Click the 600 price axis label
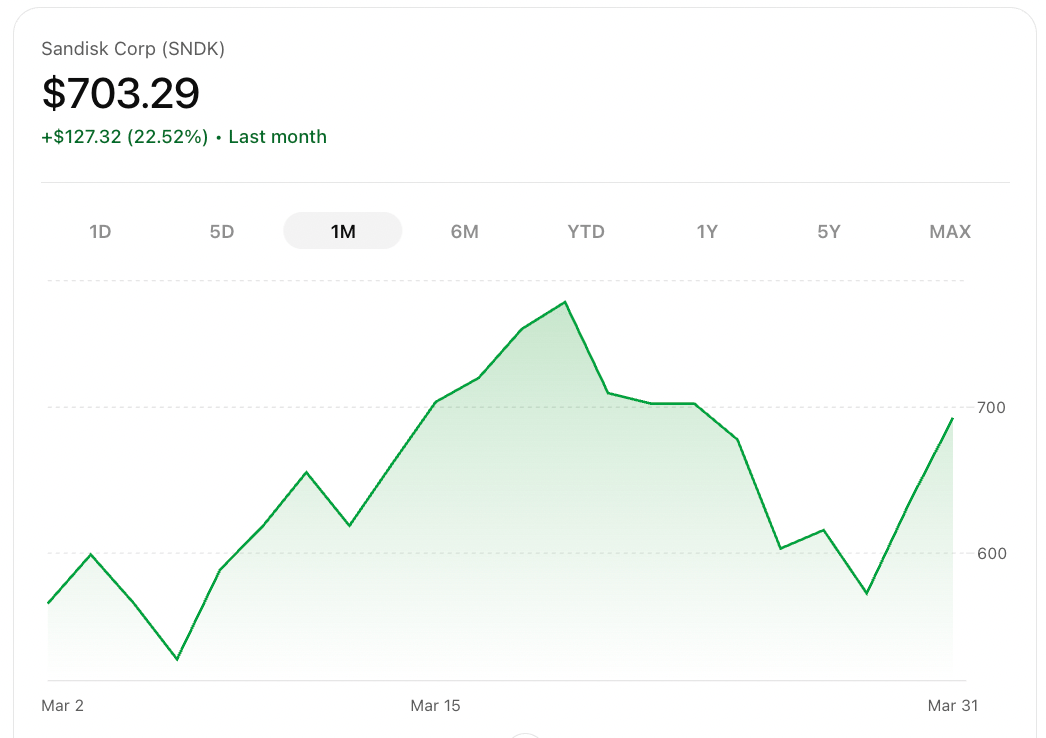 click(992, 553)
